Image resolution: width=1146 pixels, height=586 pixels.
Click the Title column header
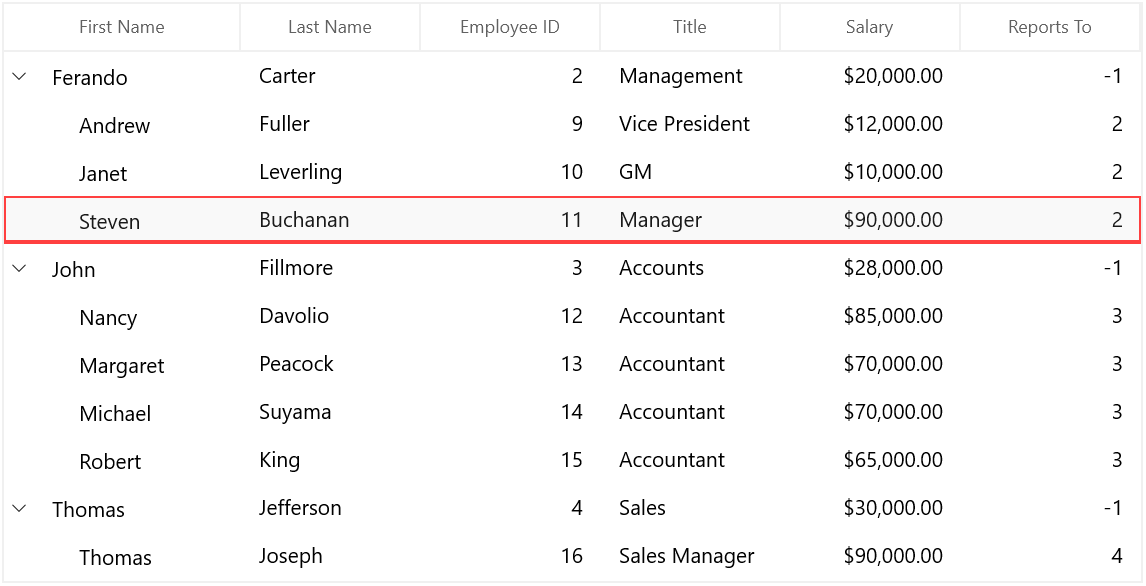point(689,27)
